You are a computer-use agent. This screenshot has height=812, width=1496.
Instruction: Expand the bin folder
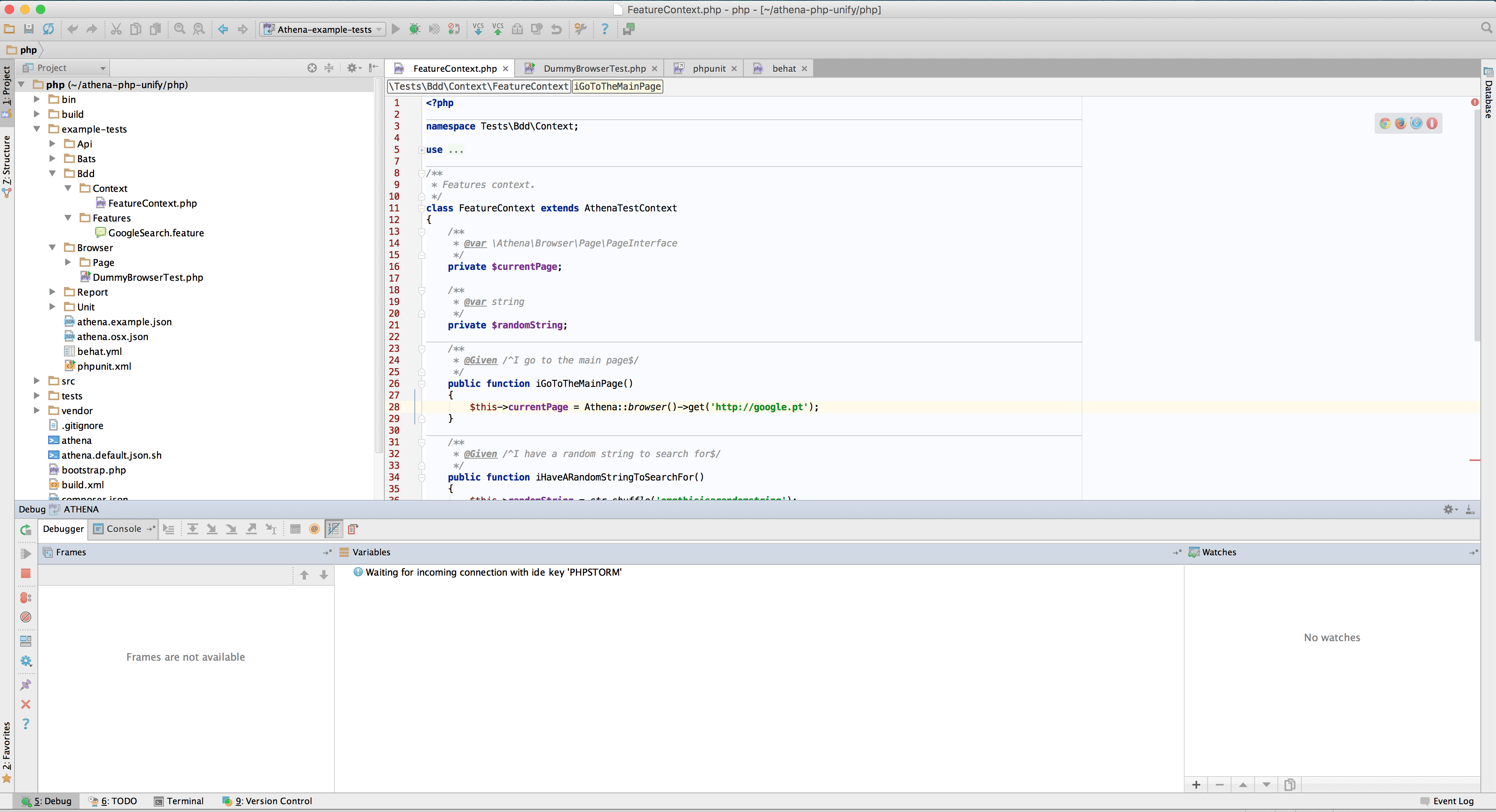[37, 99]
